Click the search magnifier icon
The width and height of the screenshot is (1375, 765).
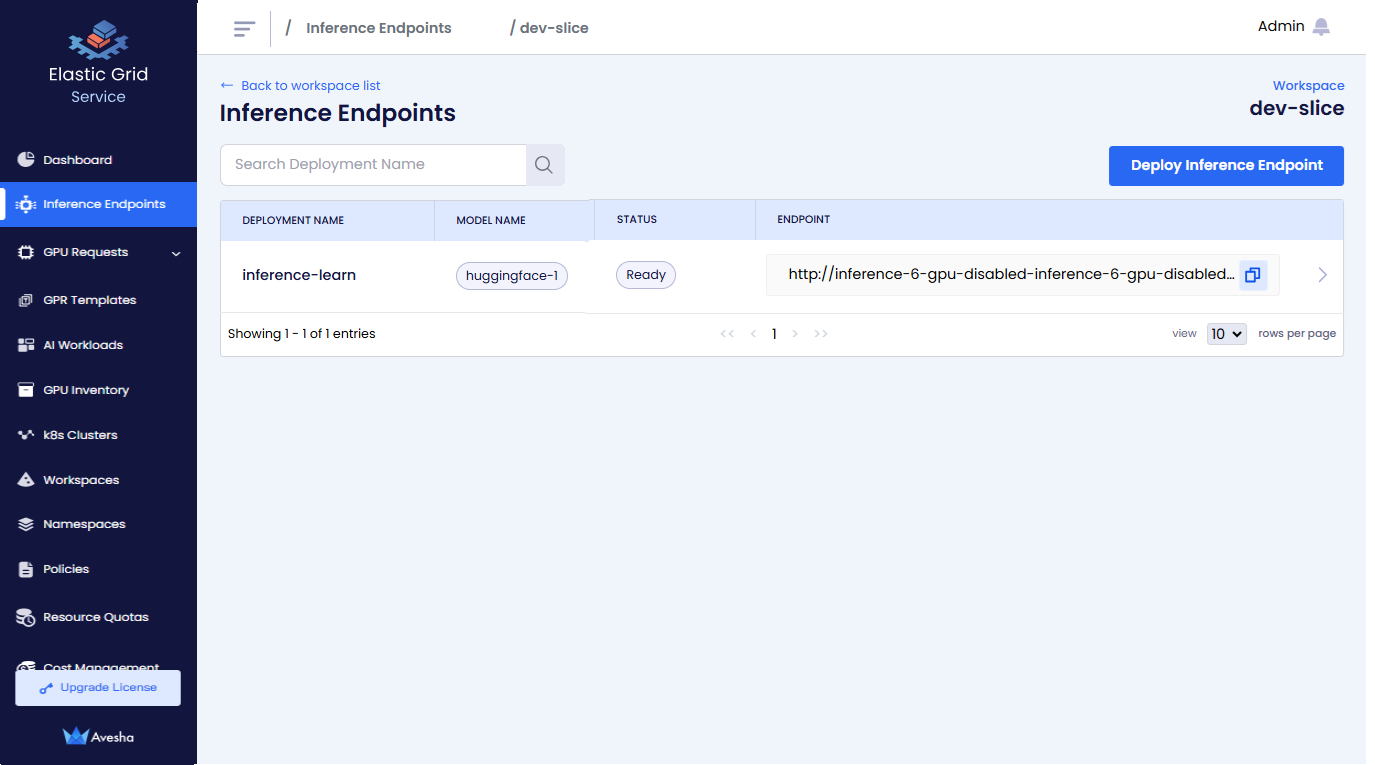point(543,164)
